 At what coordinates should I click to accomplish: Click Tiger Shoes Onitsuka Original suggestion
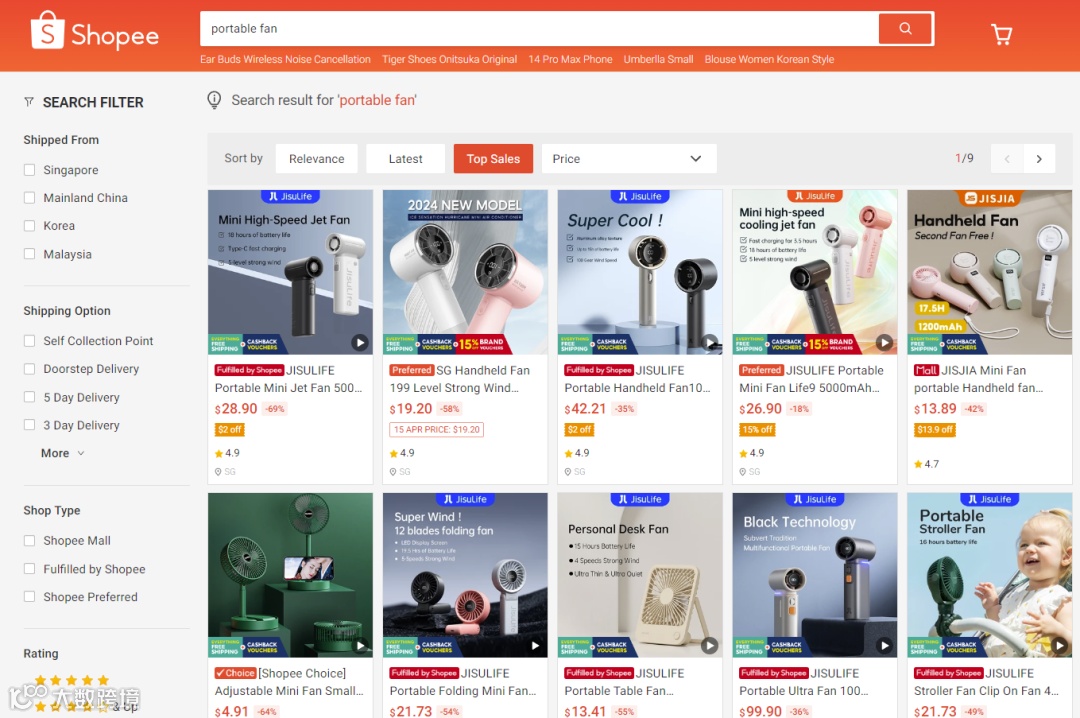pos(450,59)
